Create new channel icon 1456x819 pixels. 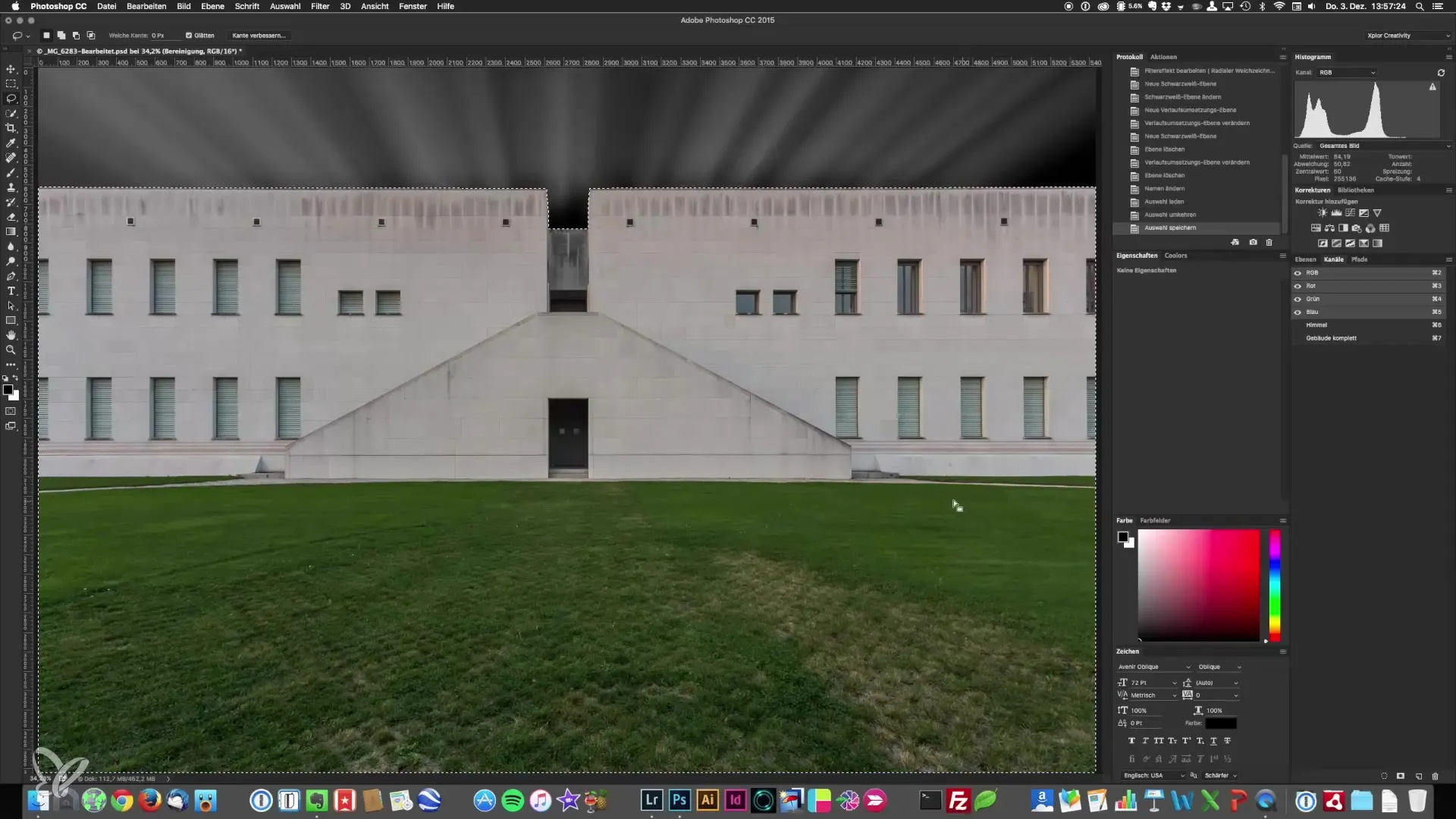point(1418,776)
